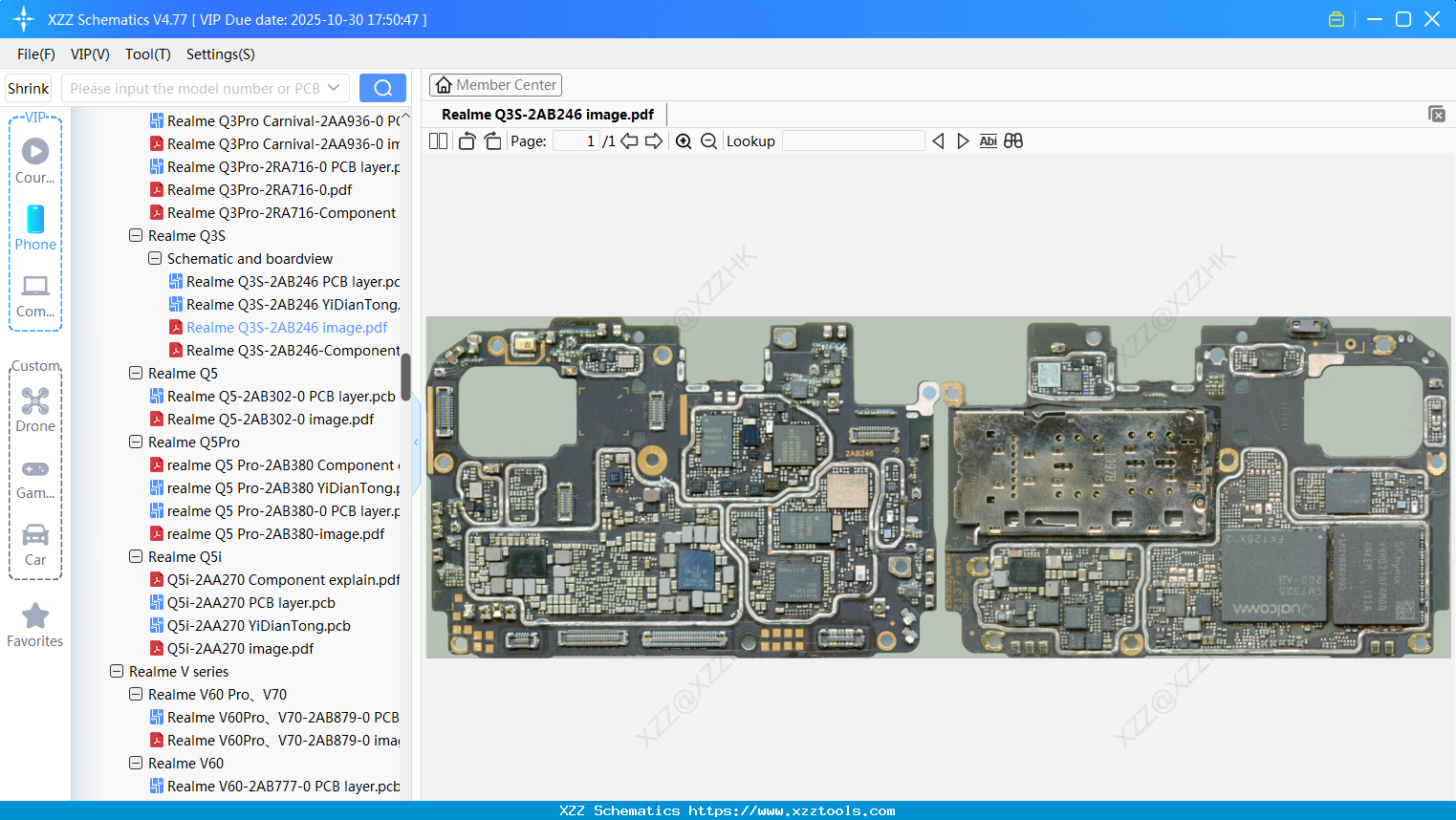1456x820 pixels.
Task: Collapse the Realme Q3S tree node
Action: [x=136, y=236]
